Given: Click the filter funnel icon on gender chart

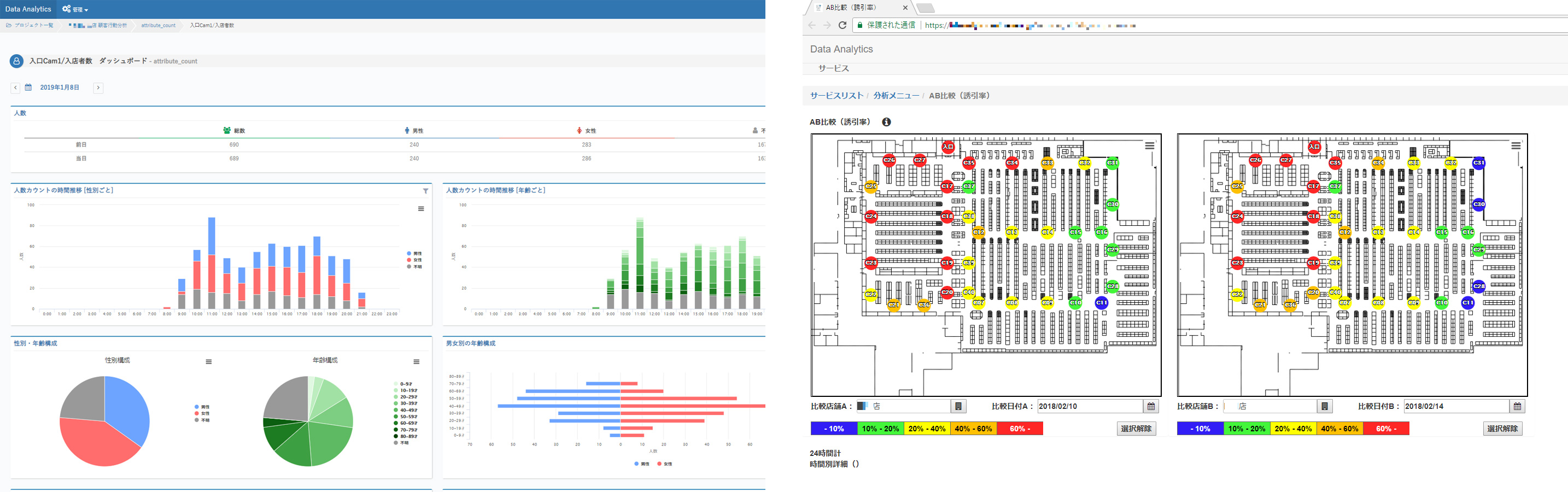Looking at the screenshot, I should tap(425, 191).
